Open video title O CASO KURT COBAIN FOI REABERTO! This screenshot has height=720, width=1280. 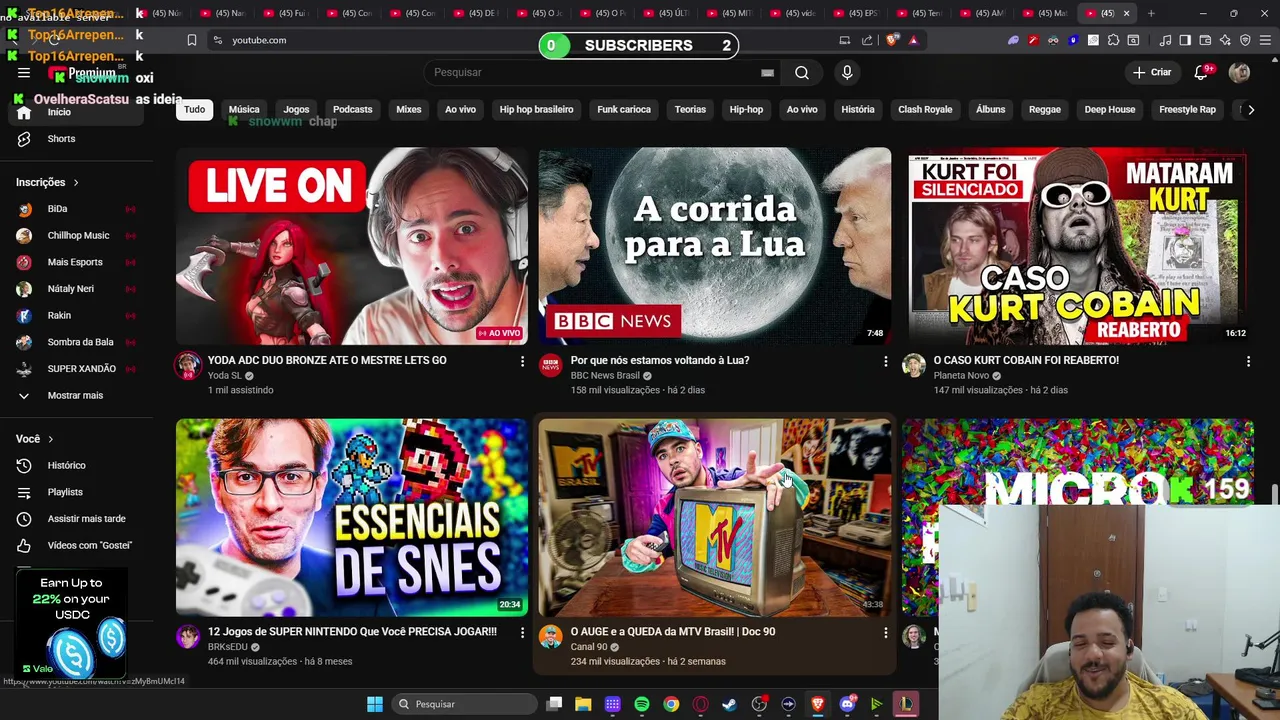click(x=1026, y=360)
